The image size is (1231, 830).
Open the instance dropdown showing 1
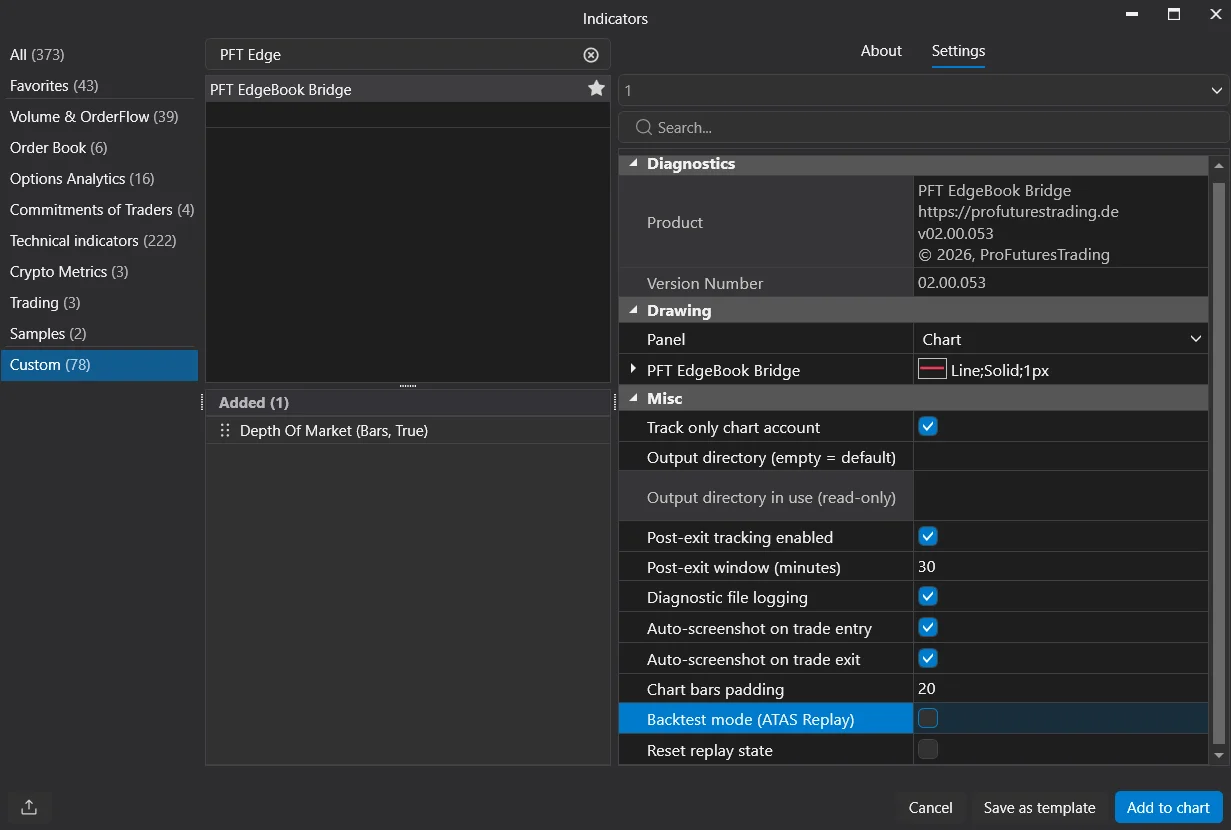pyautogui.click(x=923, y=91)
